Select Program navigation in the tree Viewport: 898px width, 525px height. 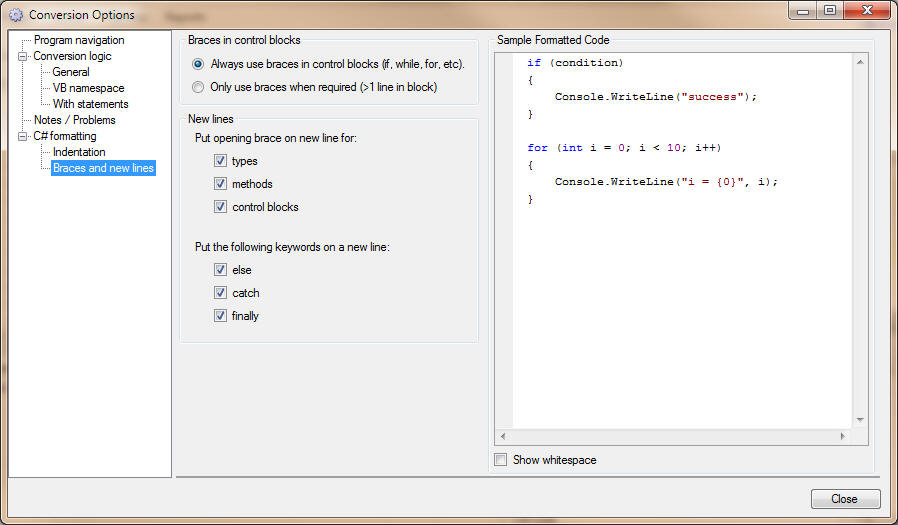tap(79, 40)
